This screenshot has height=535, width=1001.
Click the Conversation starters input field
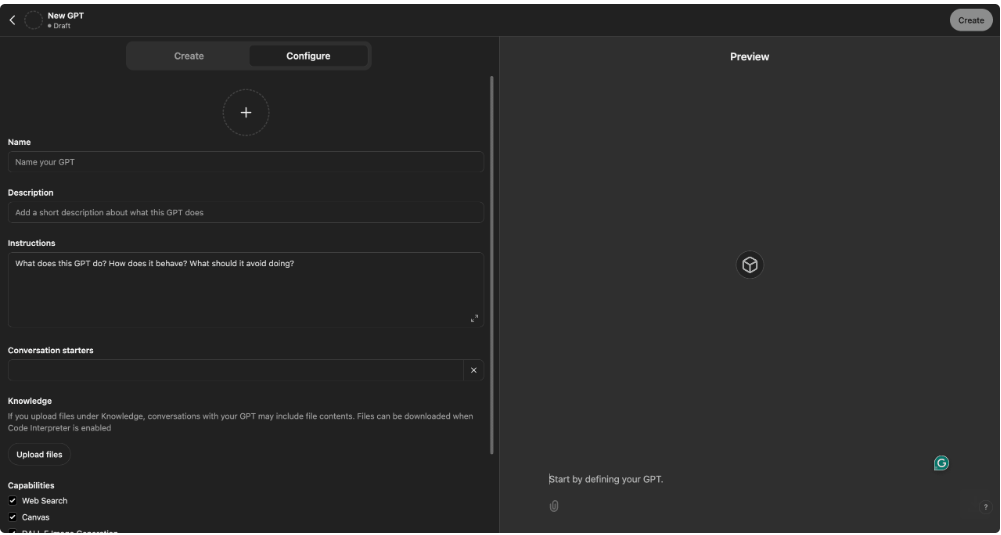point(236,370)
